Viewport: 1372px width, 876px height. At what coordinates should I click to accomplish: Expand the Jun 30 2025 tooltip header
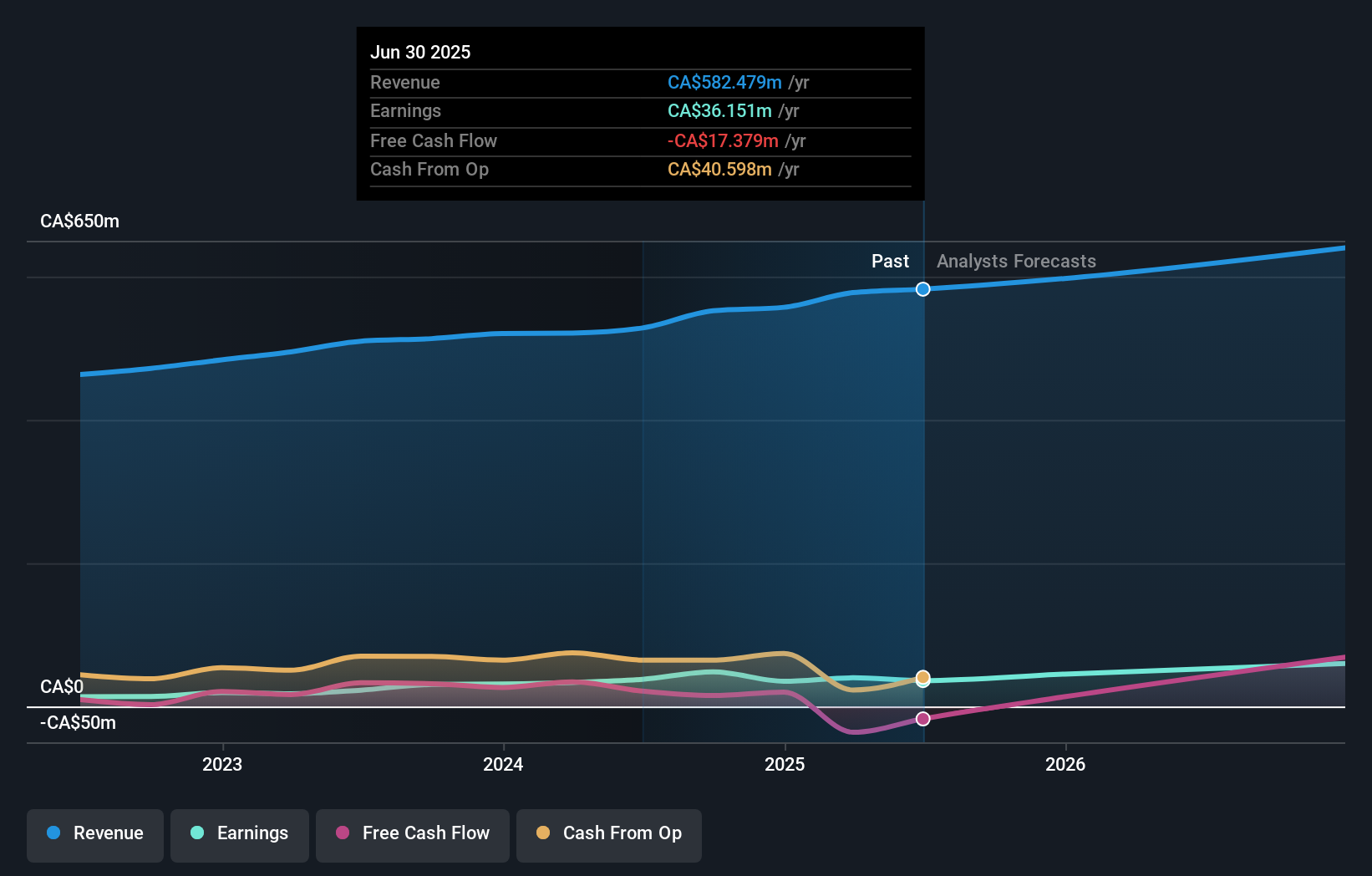(420, 52)
